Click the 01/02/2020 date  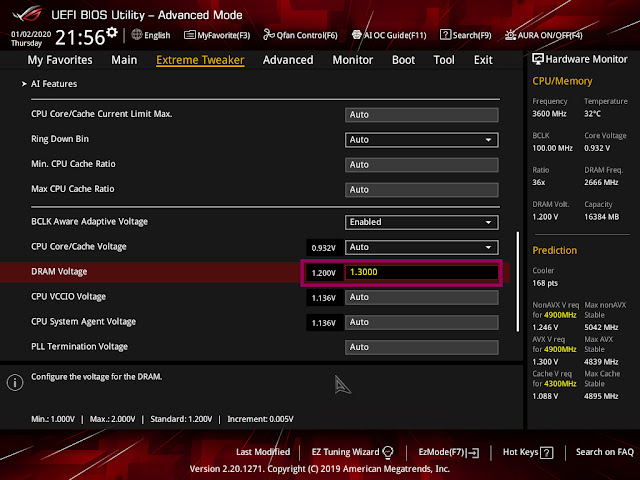pyautogui.click(x=31, y=34)
